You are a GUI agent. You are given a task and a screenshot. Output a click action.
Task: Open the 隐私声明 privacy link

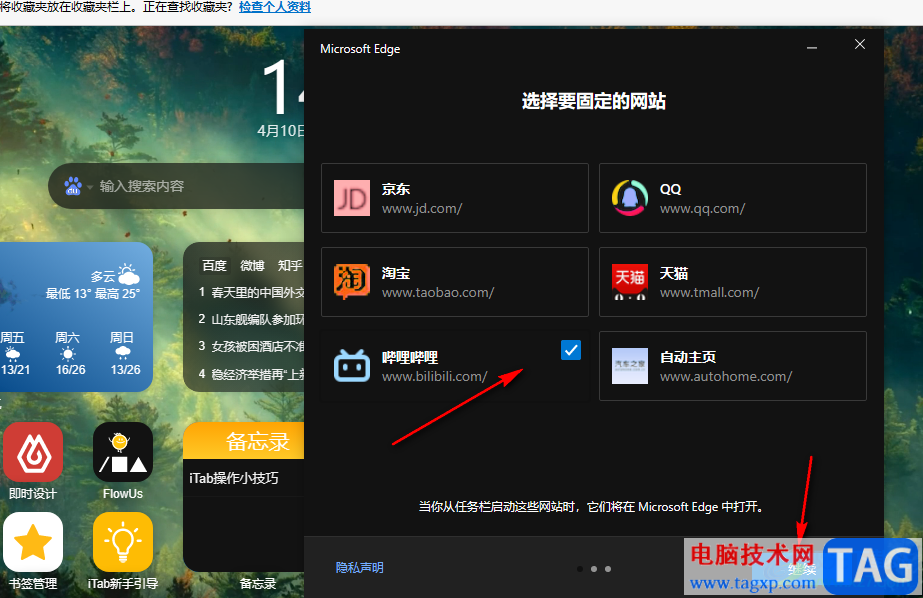click(359, 567)
